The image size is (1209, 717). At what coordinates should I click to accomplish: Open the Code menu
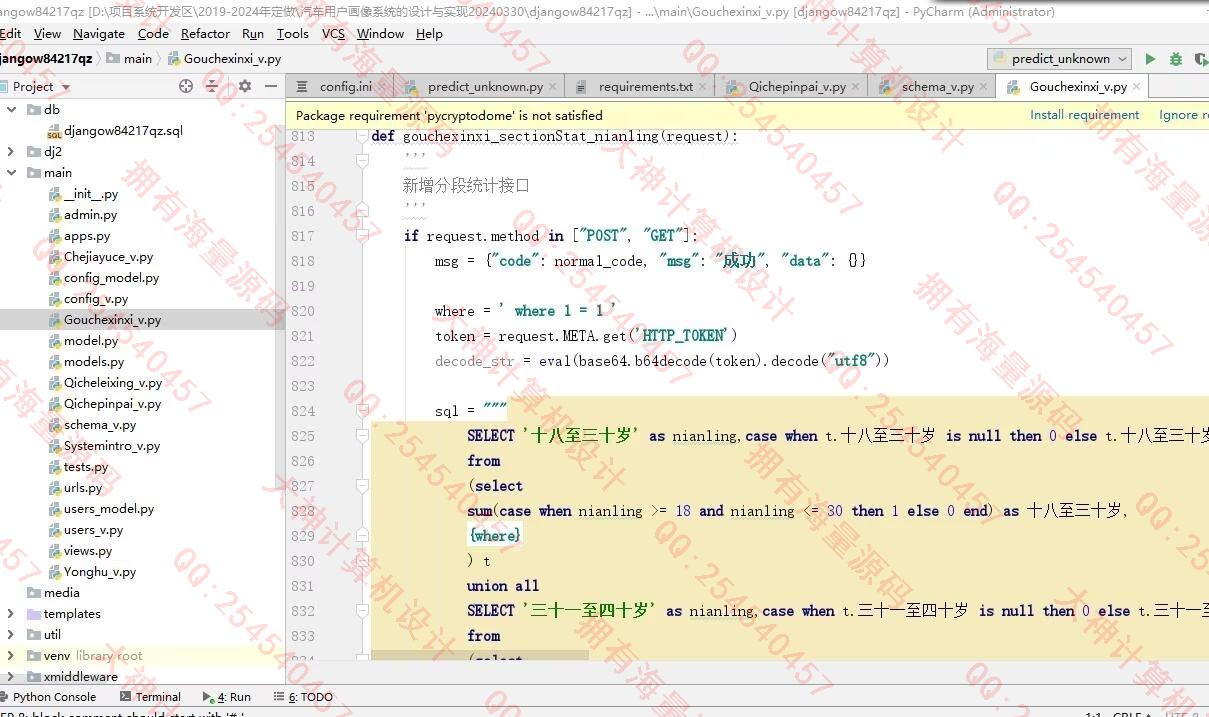(x=153, y=33)
